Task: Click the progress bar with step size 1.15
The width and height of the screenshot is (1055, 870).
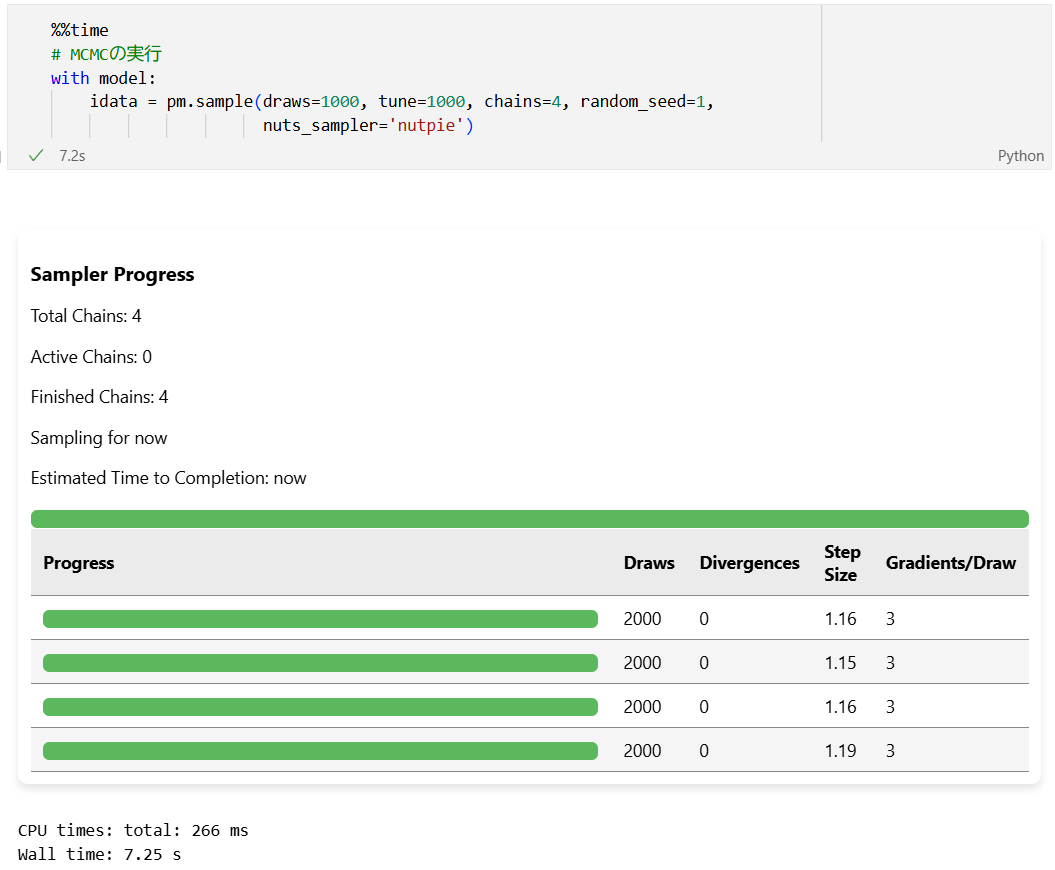Action: [320, 663]
